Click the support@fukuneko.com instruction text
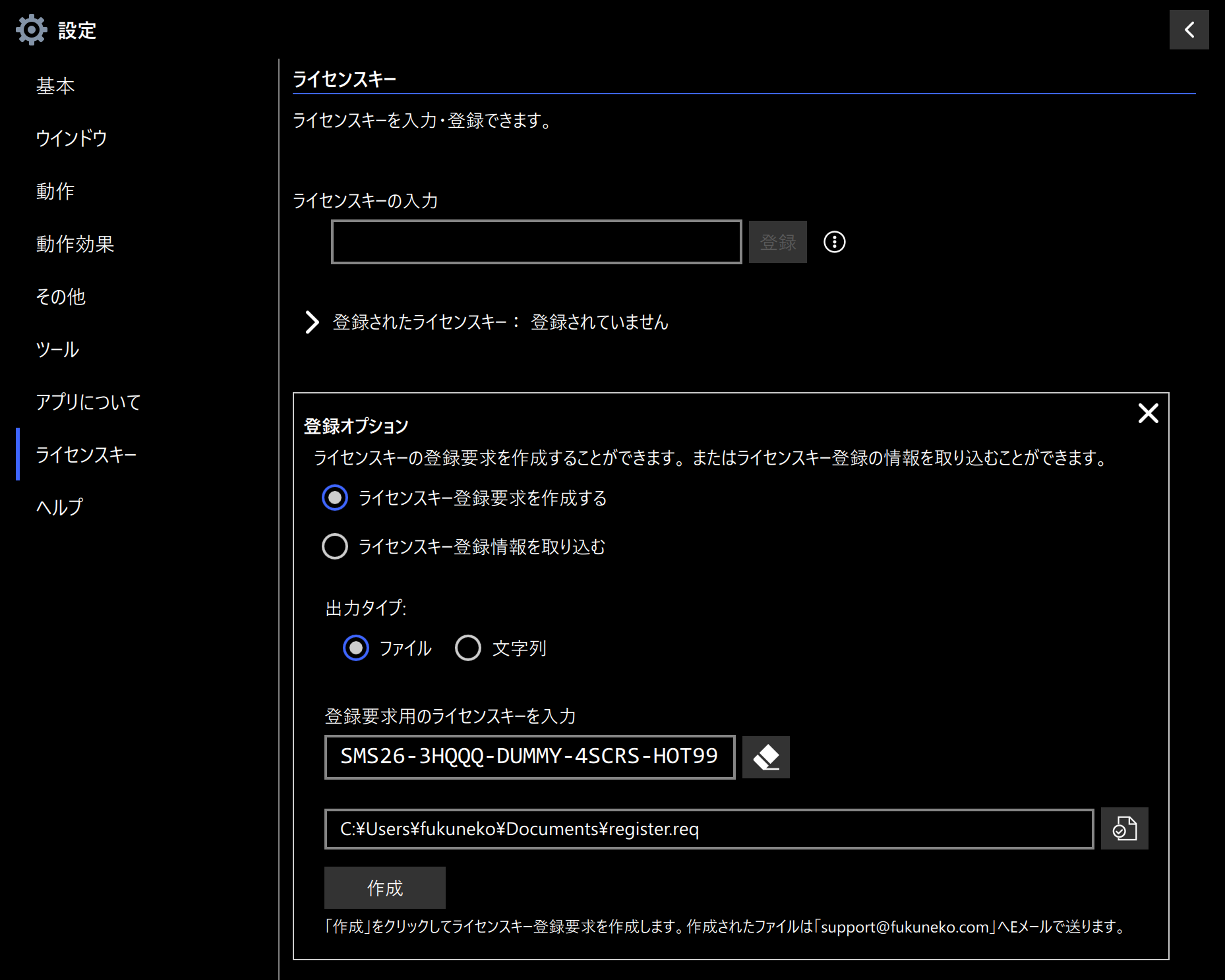1225x980 pixels. [725, 927]
